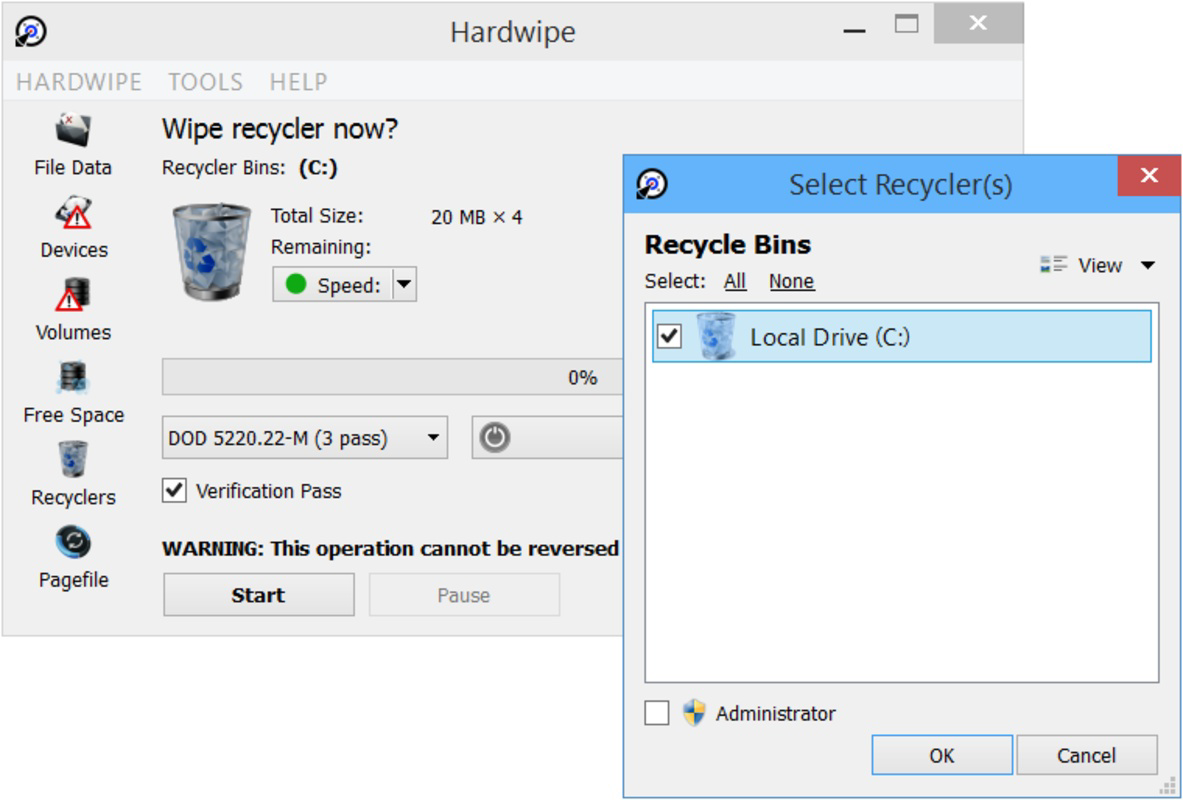Enable the Administrator checkbox
Image resolution: width=1183 pixels, height=800 pixels.
656,712
